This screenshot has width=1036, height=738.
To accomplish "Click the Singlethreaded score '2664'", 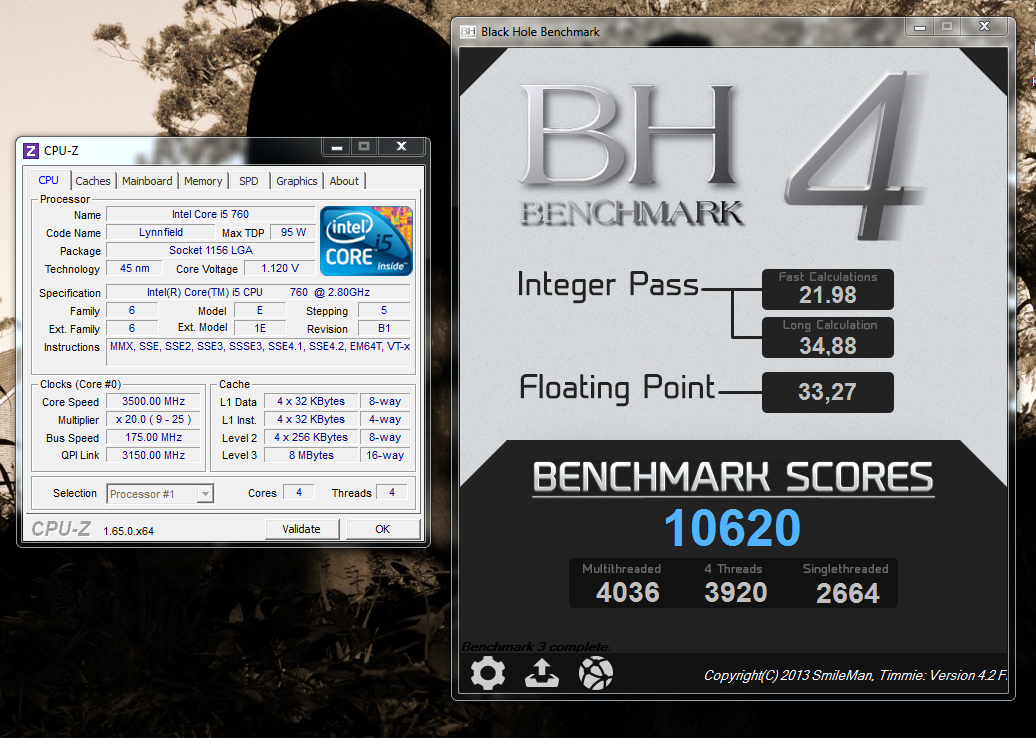I will [x=848, y=593].
